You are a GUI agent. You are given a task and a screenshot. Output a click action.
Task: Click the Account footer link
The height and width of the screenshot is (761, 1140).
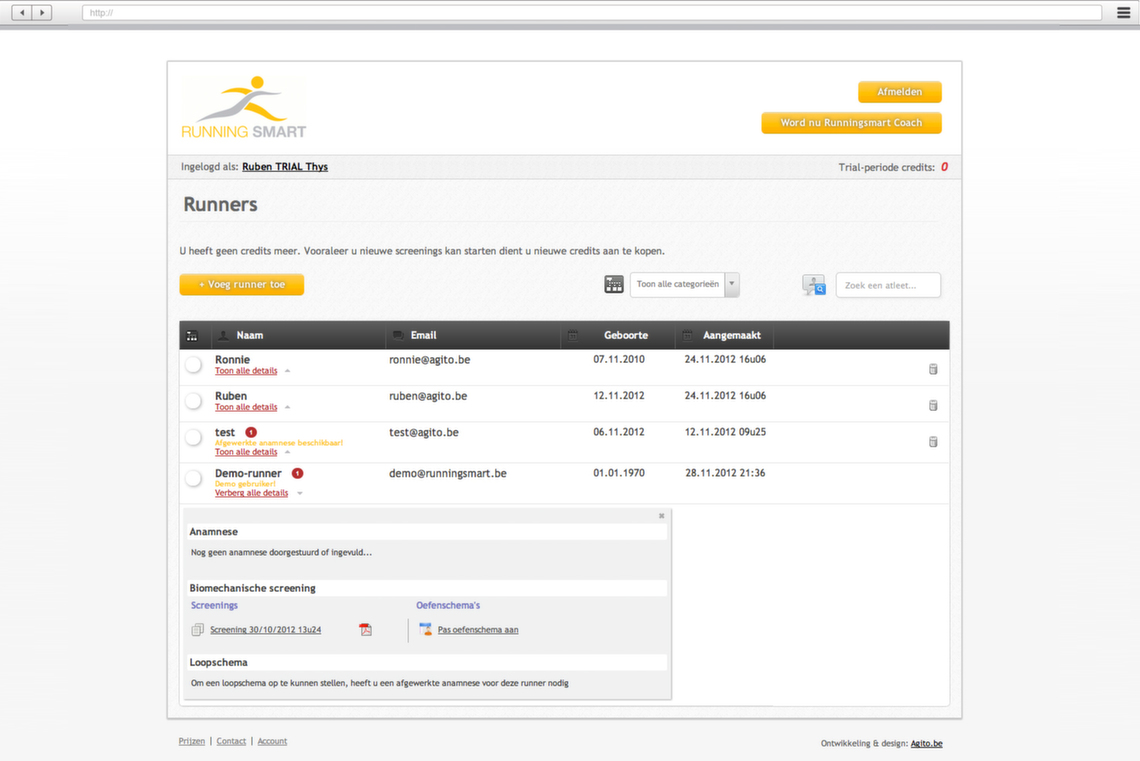click(272, 741)
